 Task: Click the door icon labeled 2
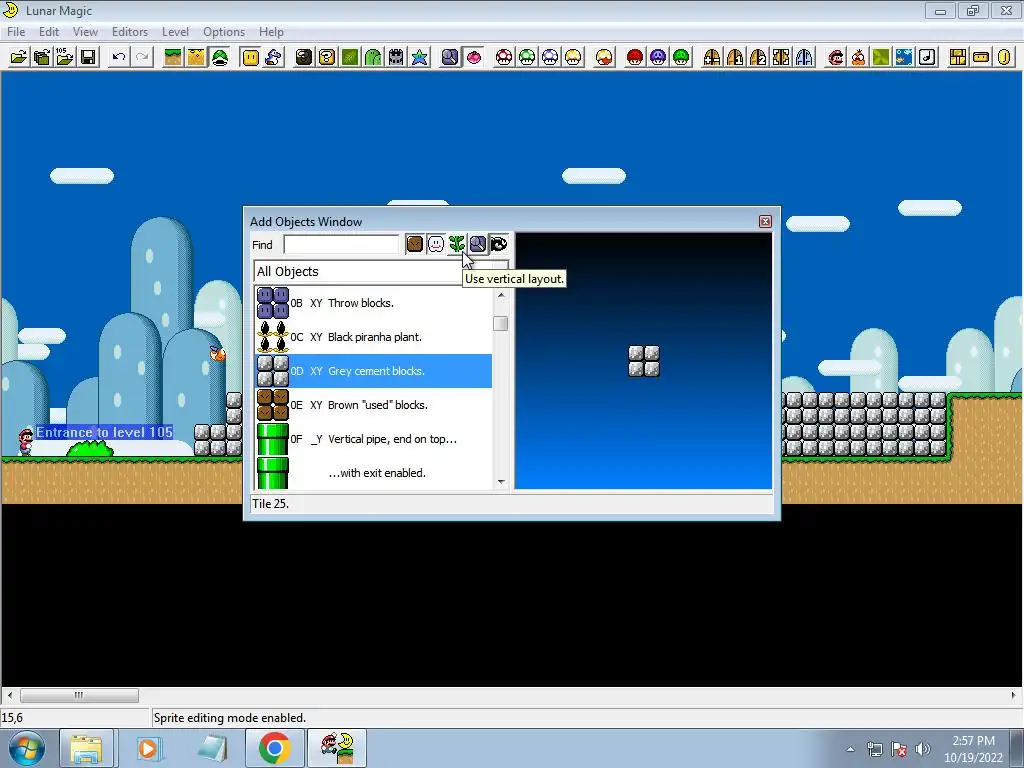(x=758, y=57)
